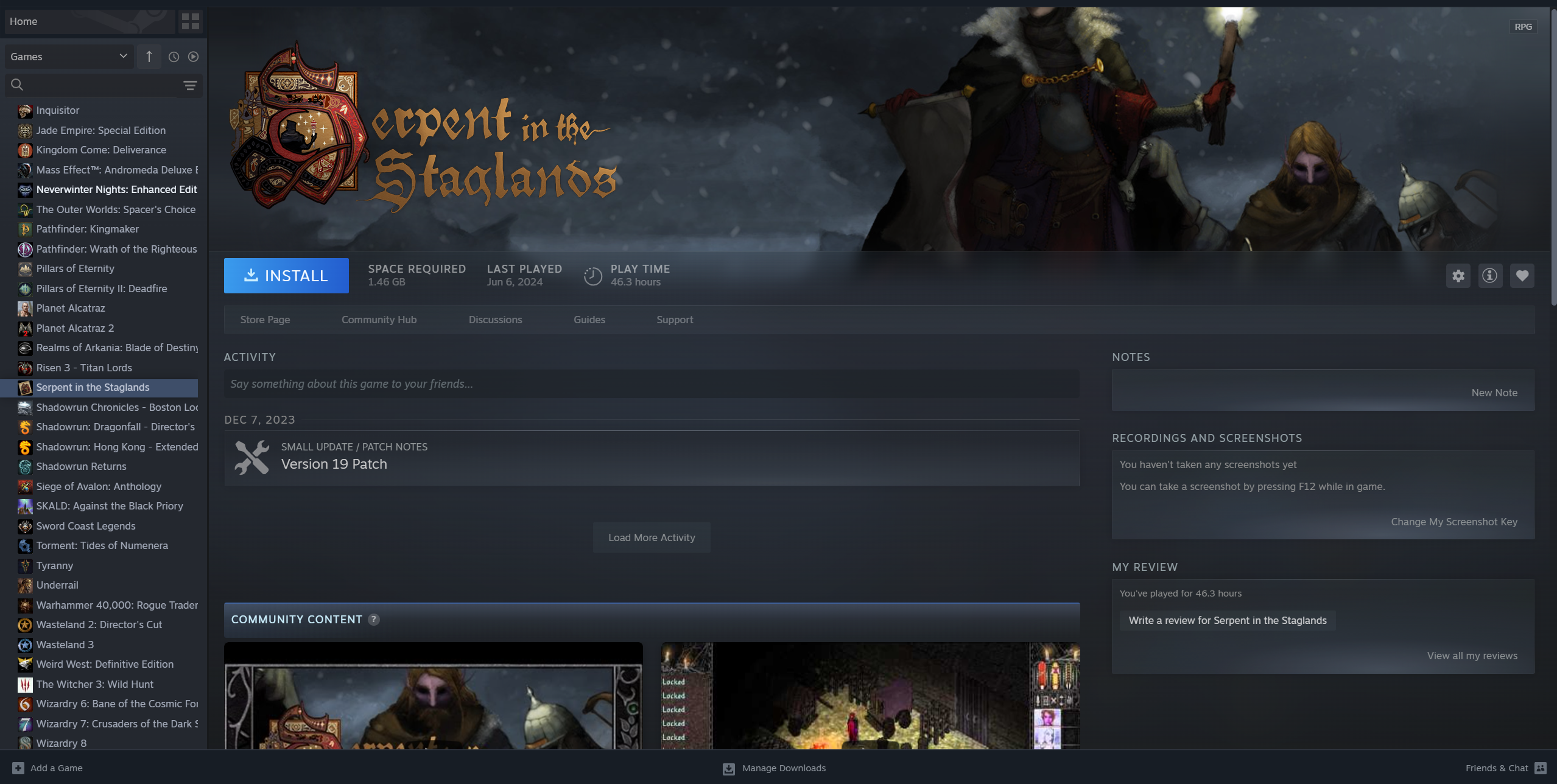
Task: Click the Wasteland 3 game icon
Action: 25,645
